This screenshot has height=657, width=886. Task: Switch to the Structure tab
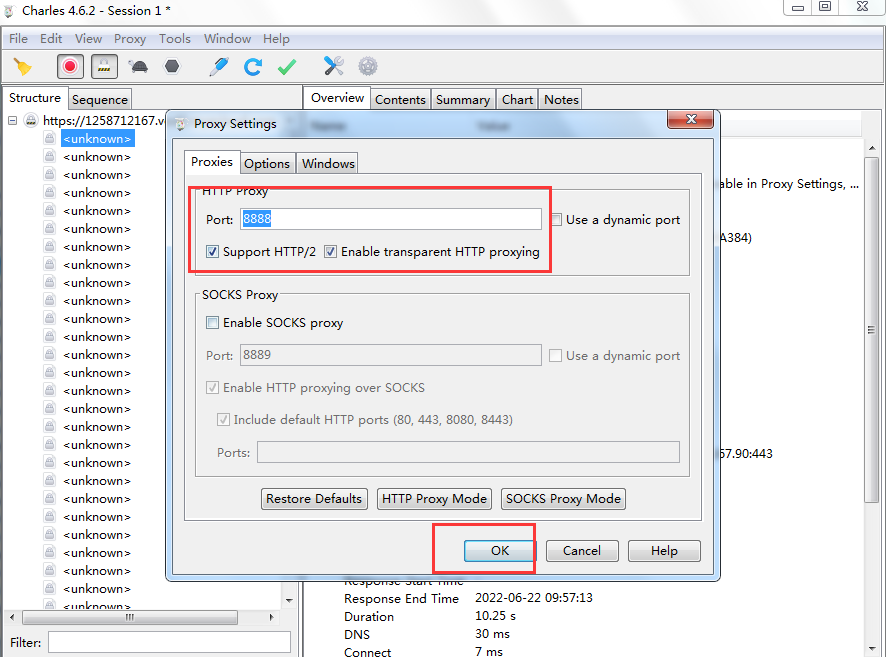click(x=35, y=98)
